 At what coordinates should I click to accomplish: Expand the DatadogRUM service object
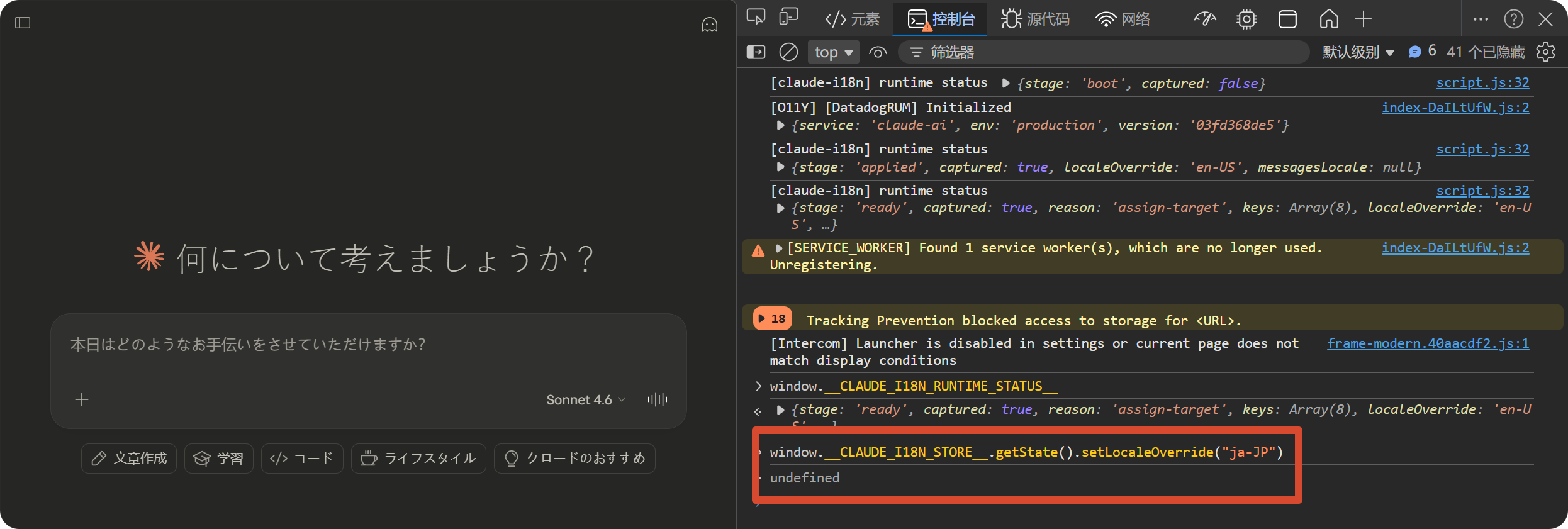click(x=780, y=125)
